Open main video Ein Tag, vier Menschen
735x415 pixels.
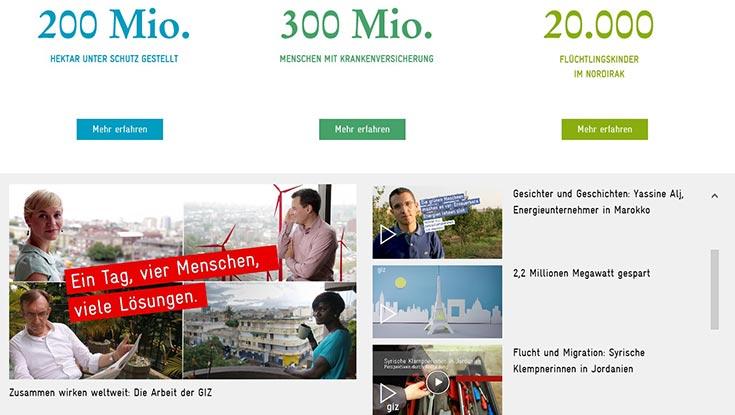click(x=183, y=281)
